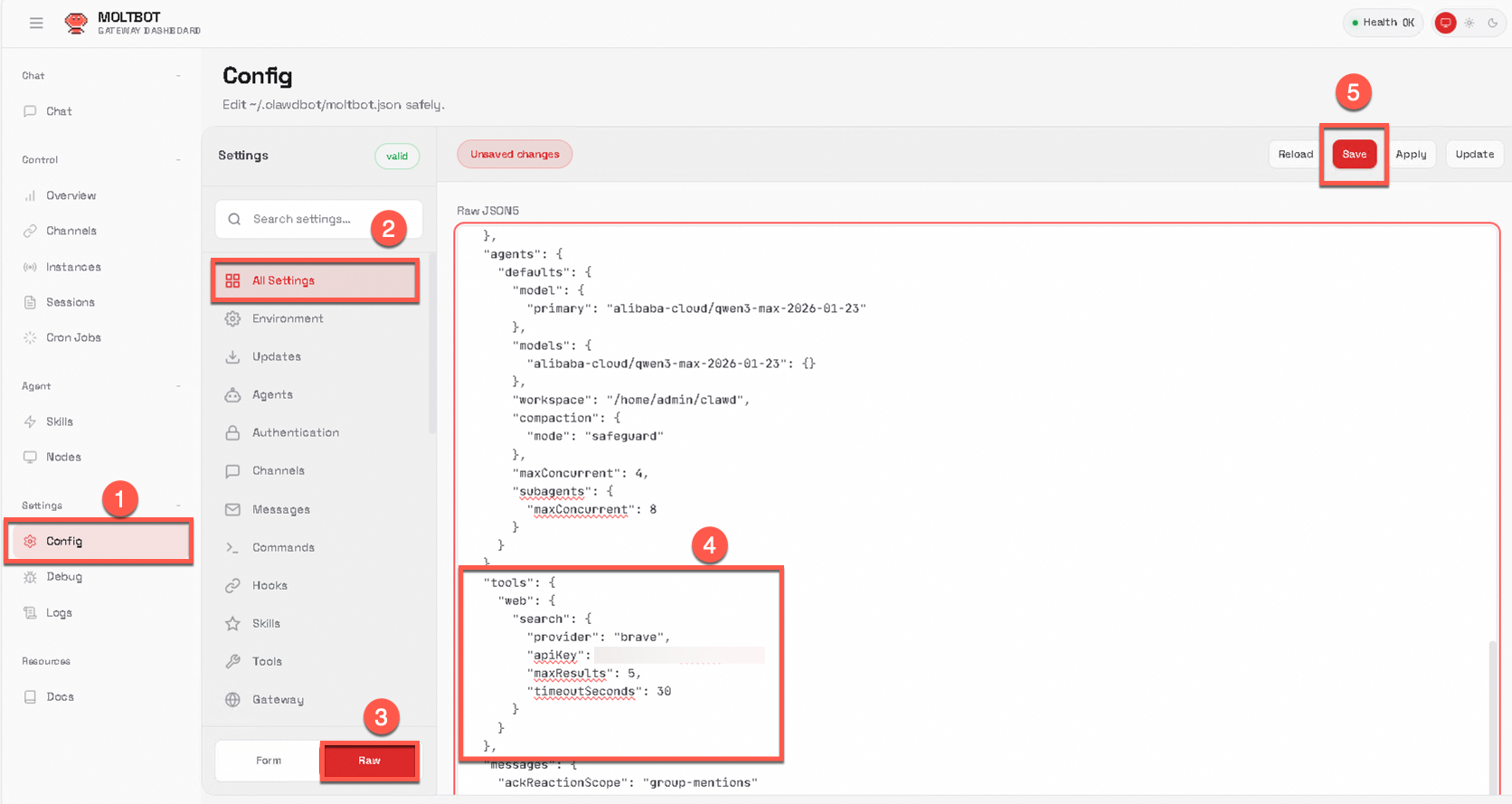Switch to the Form editor tab
The height and width of the screenshot is (804, 1512).
coord(269,761)
